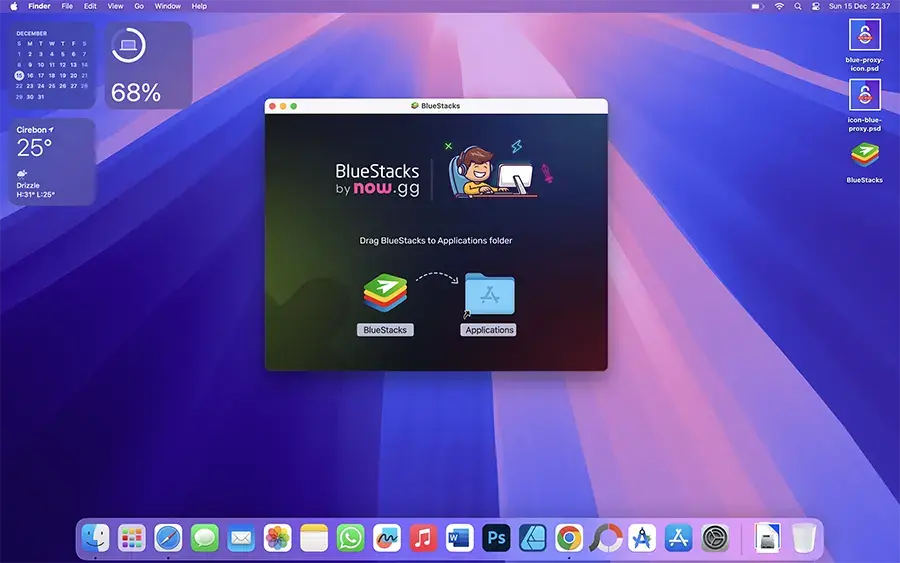The image size is (900, 563).
Task: Open the Help menu
Action: coord(199,6)
